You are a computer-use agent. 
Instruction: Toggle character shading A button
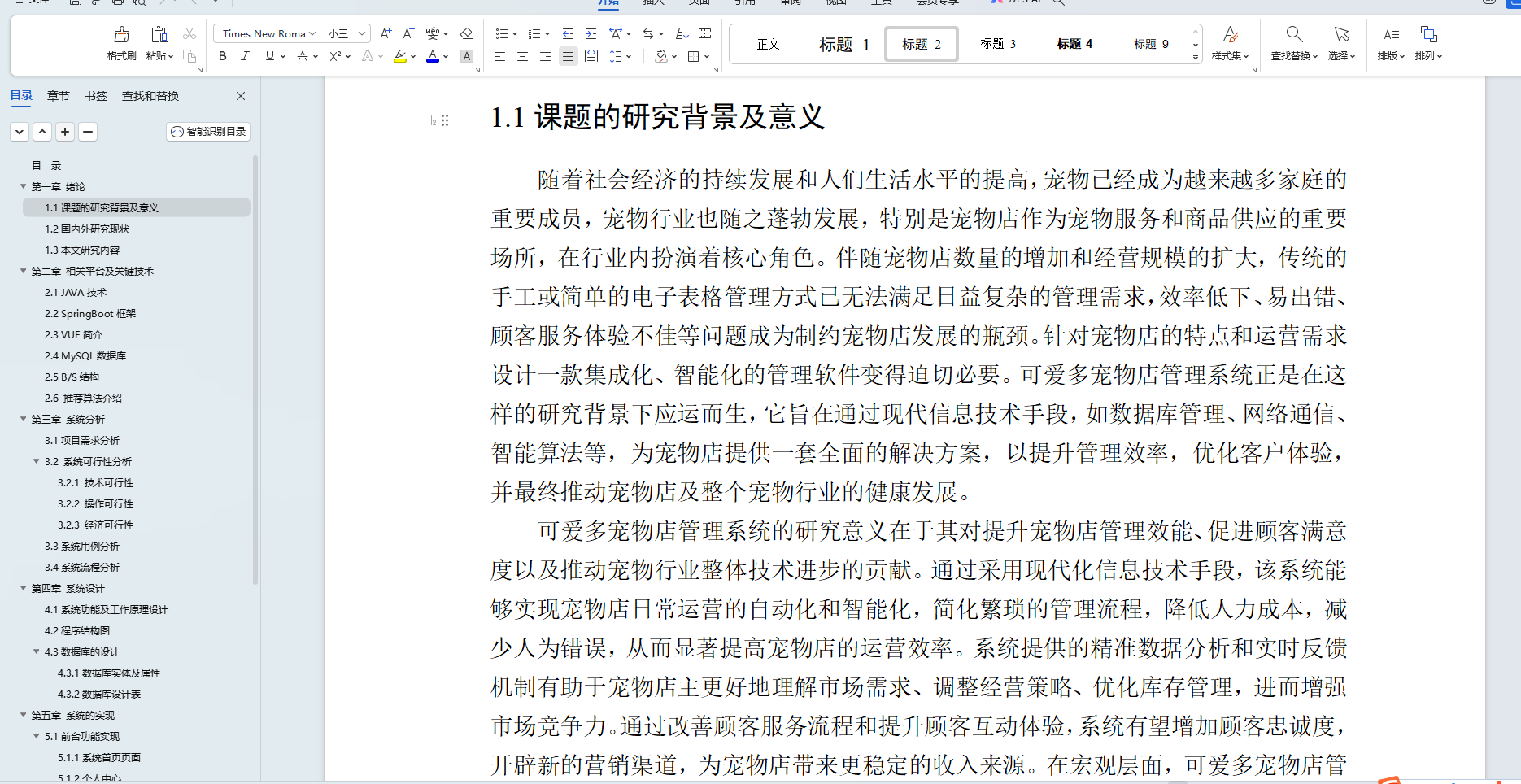[466, 56]
